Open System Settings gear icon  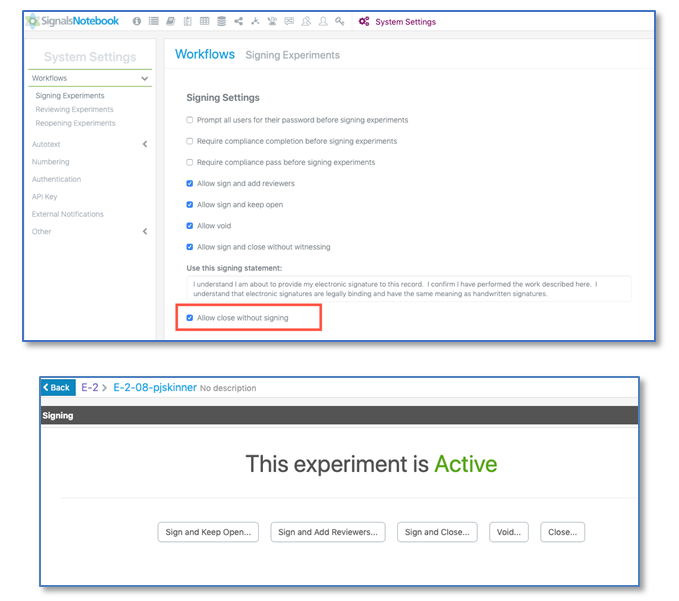tap(364, 21)
